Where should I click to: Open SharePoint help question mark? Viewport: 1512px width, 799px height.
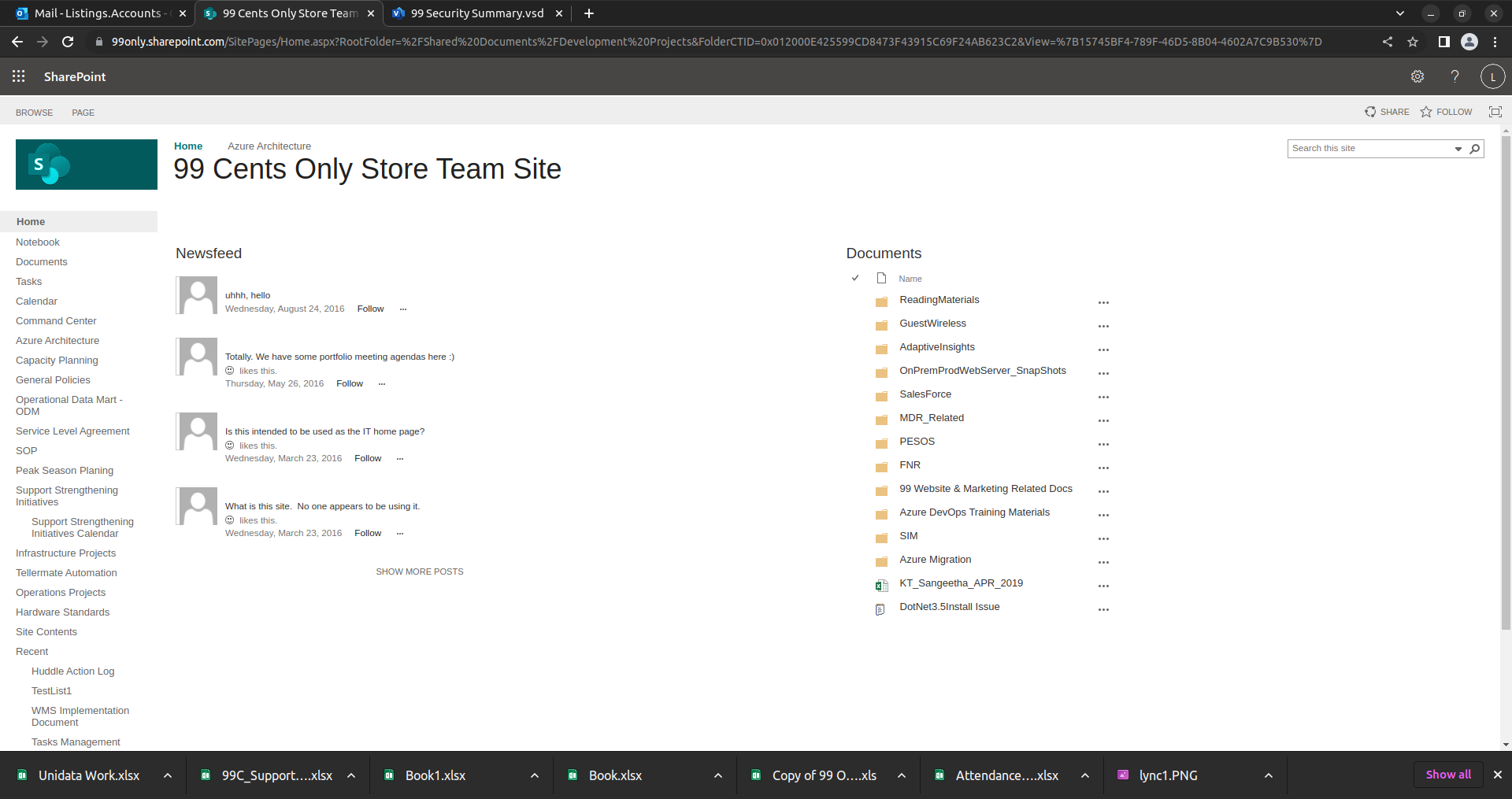[x=1455, y=76]
